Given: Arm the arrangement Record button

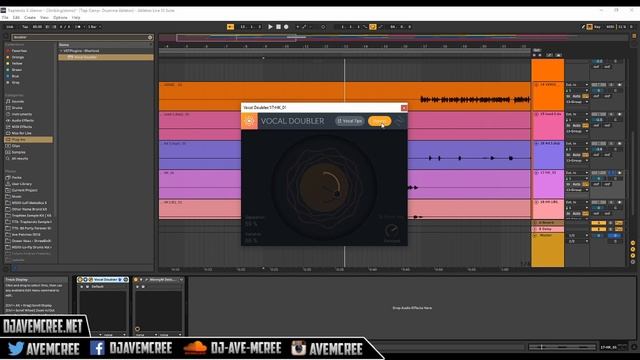Looking at the screenshot, I should click(x=286, y=27).
